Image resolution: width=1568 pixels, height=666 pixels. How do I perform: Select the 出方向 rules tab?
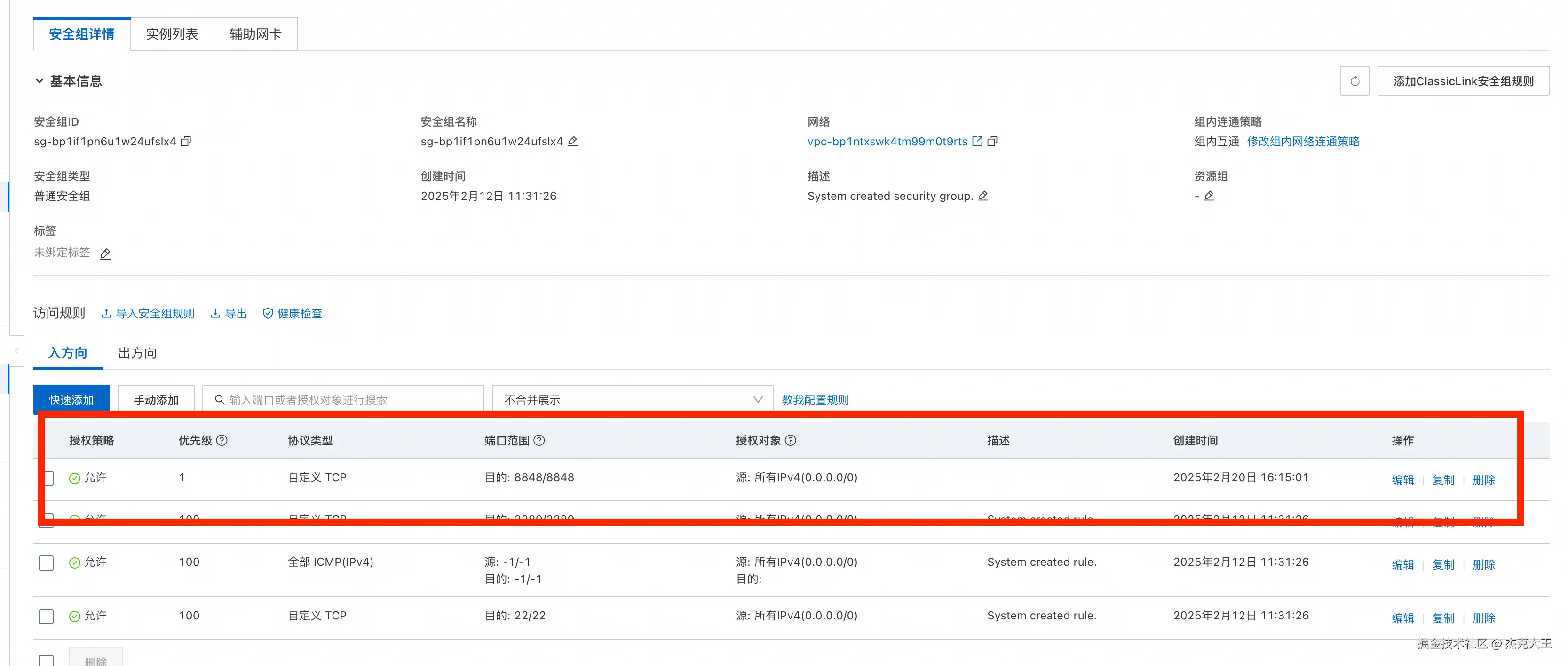pyautogui.click(x=138, y=353)
